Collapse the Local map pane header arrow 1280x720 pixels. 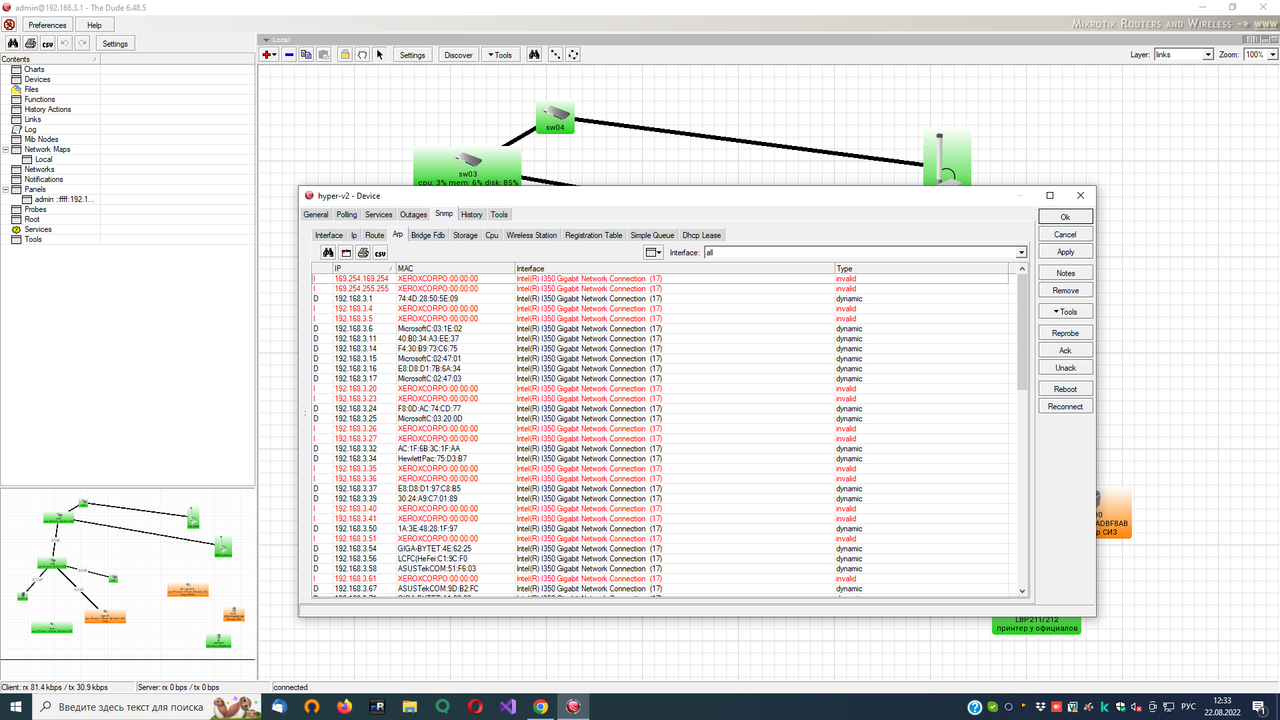tap(265, 40)
